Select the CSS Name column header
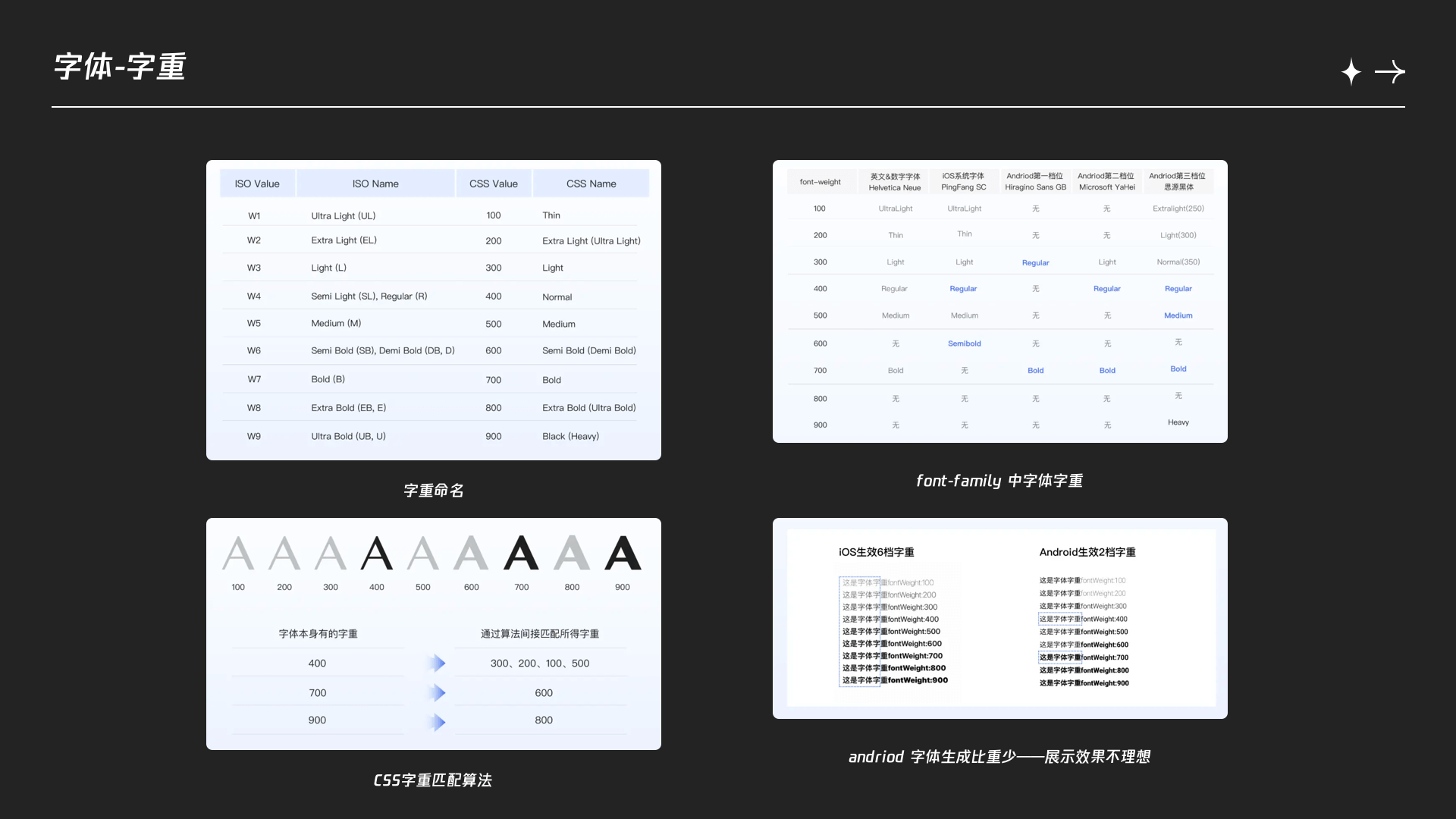Screen dimensions: 1456x819 point(591,184)
